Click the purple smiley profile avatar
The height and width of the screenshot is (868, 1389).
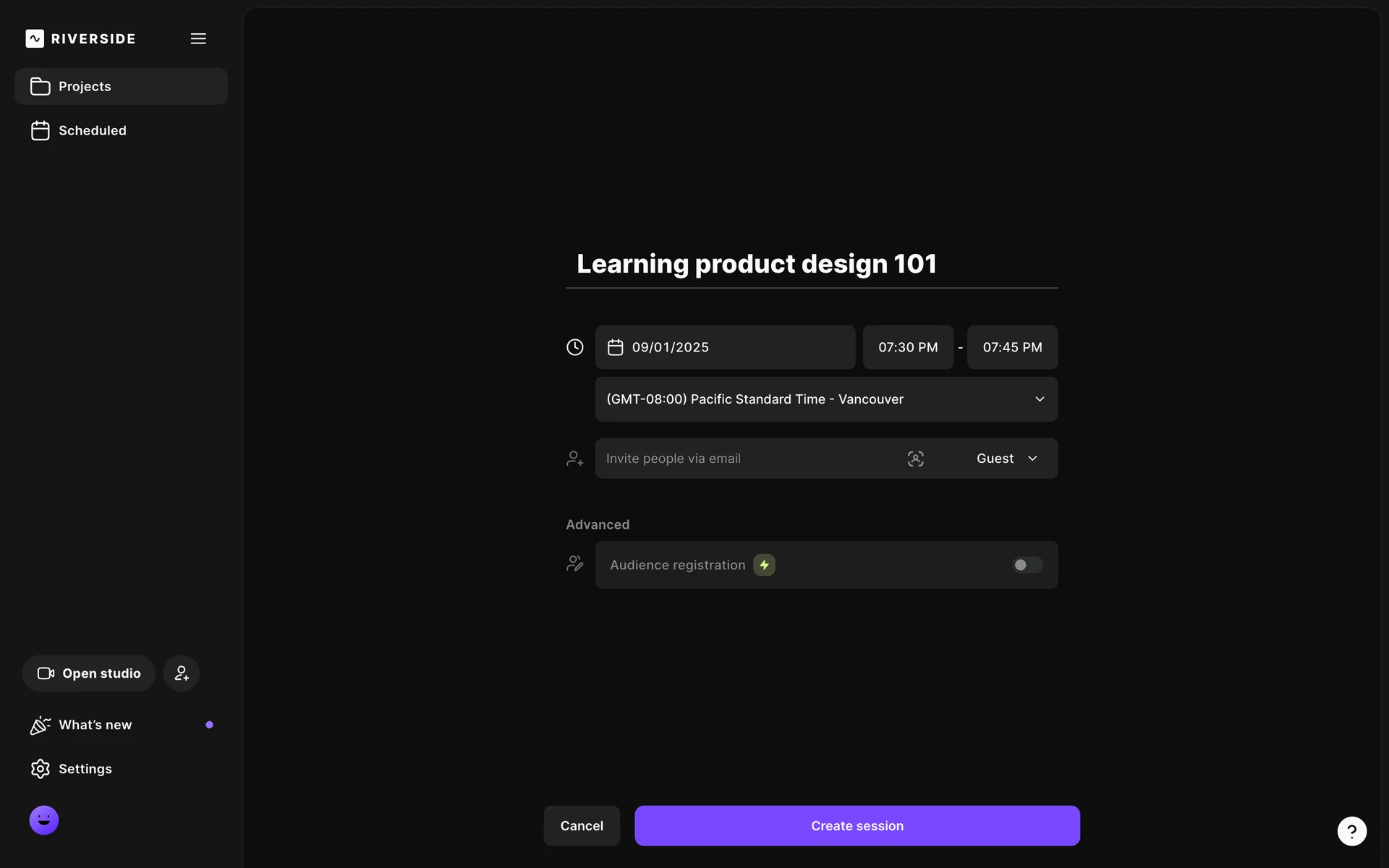(x=44, y=820)
